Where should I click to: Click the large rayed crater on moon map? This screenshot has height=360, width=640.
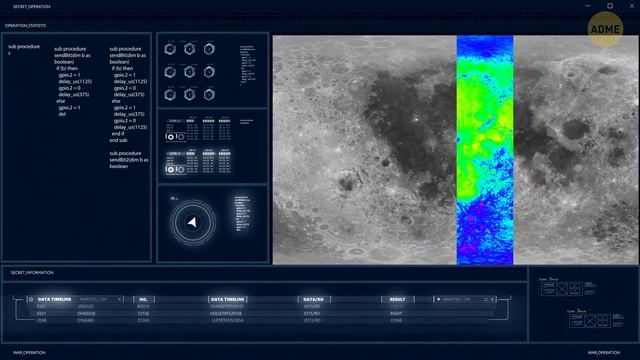[x=347, y=182]
